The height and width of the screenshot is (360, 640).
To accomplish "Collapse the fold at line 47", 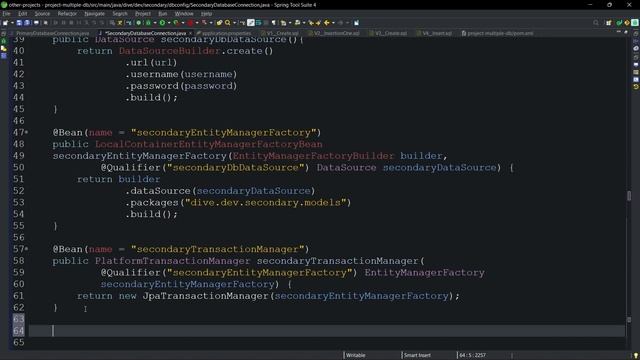I will coord(27,132).
